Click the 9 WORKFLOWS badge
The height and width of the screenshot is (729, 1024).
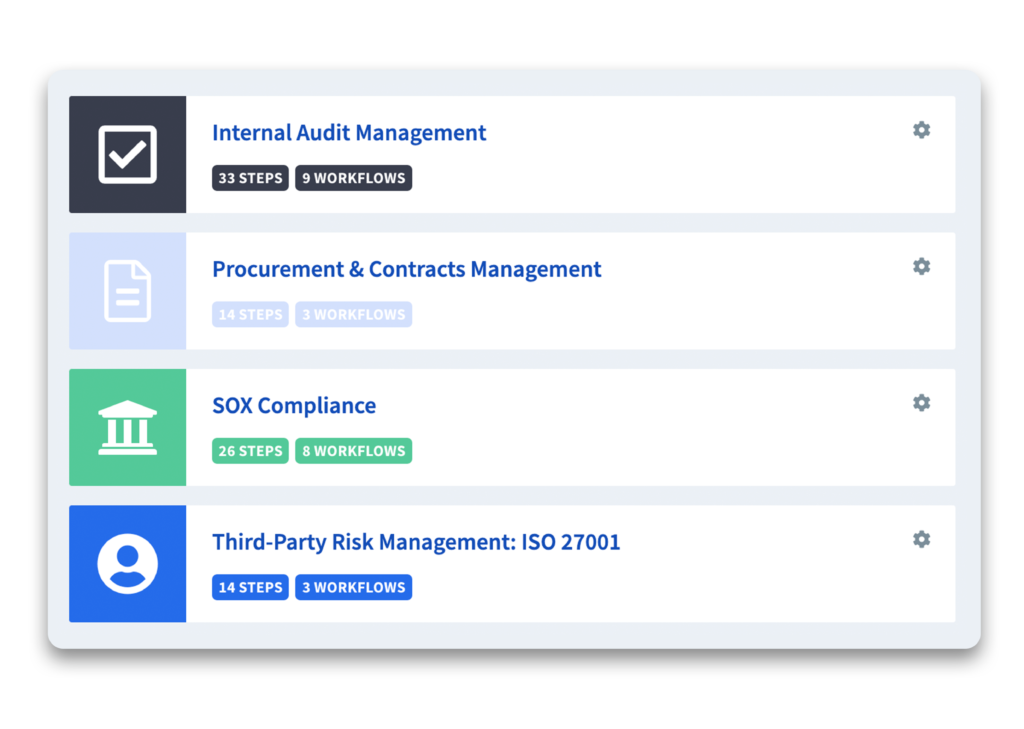coord(353,178)
